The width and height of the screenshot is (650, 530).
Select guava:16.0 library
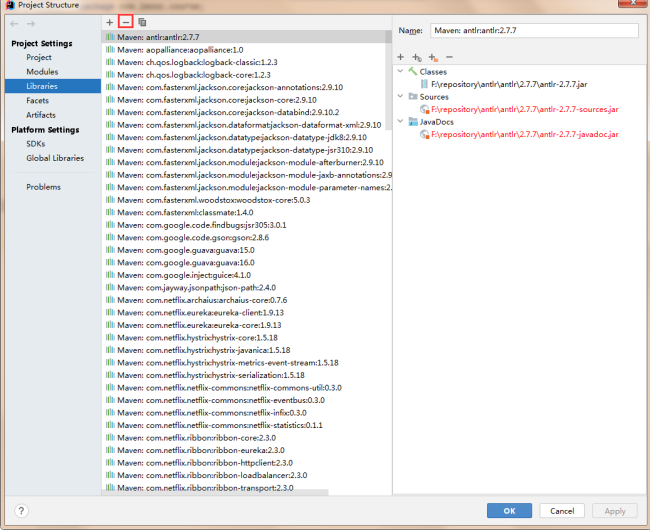[x=247, y=262]
